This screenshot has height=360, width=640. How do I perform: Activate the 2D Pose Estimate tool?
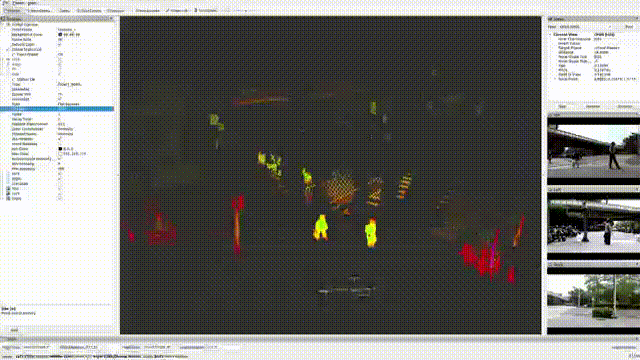[147, 11]
